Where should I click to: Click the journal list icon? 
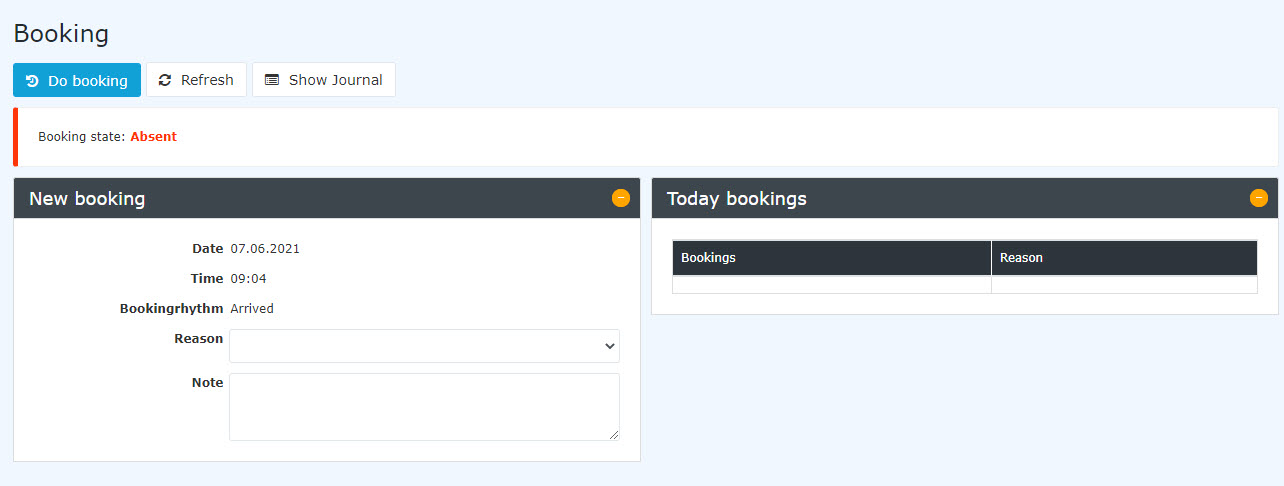pos(272,80)
